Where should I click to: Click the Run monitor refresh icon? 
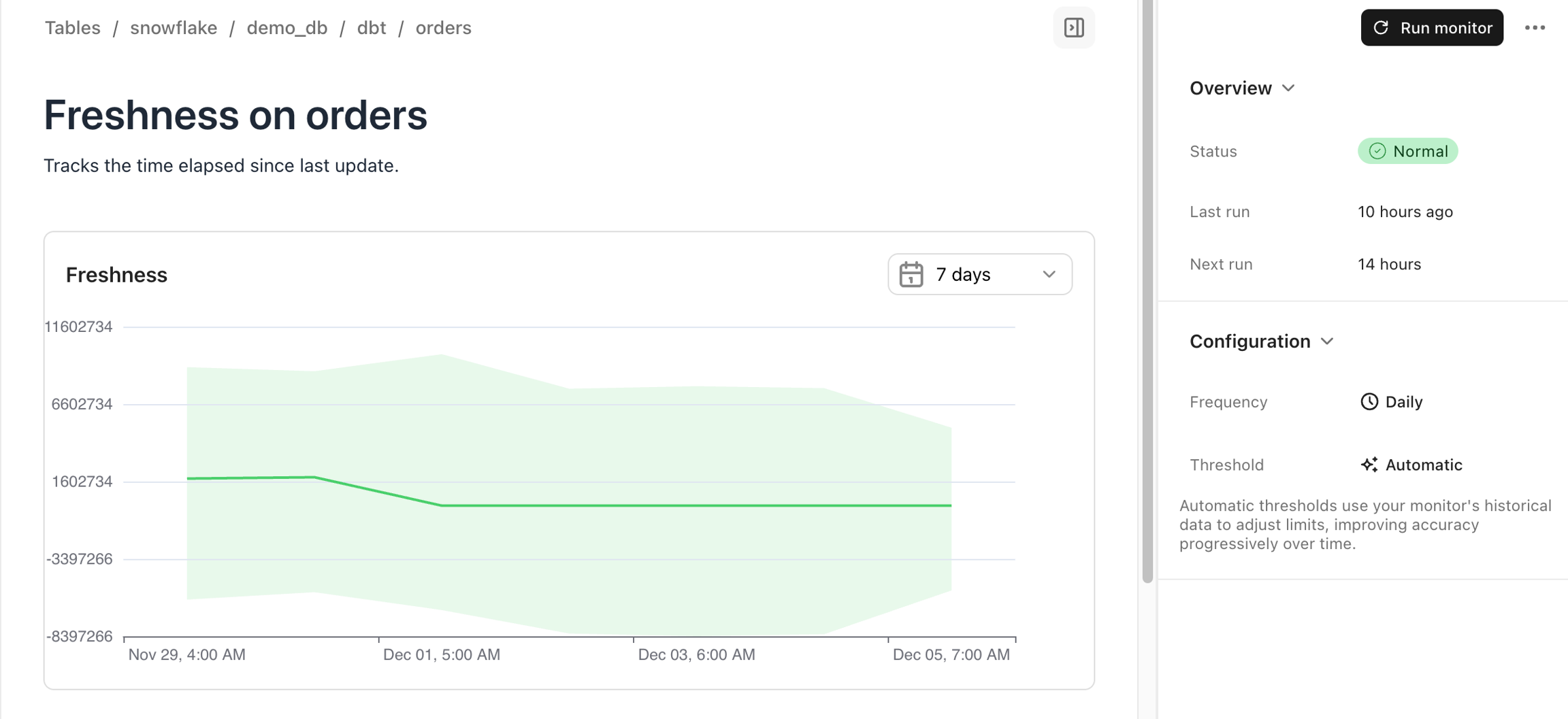tap(1381, 28)
